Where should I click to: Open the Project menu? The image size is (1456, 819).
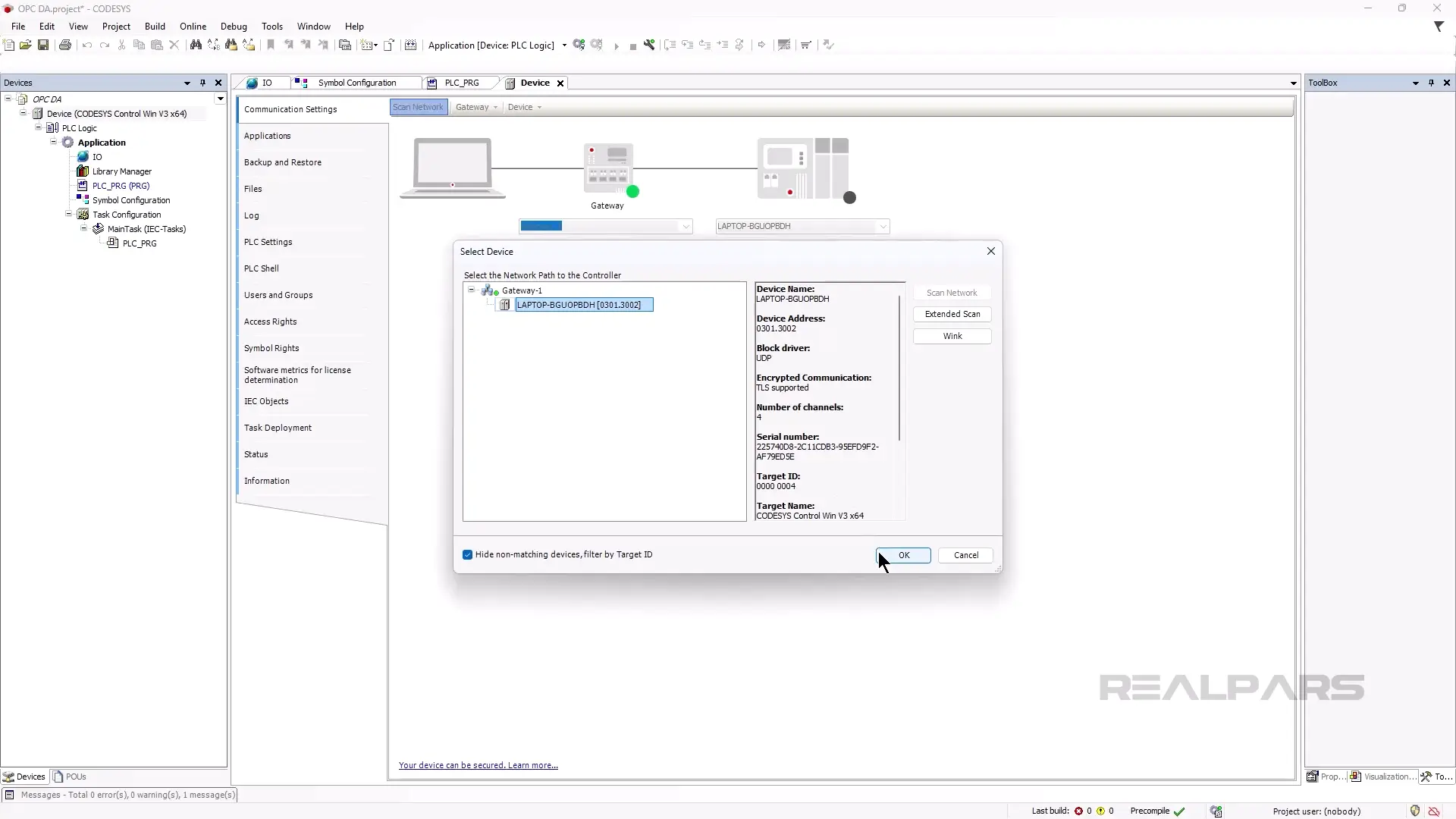[116, 26]
